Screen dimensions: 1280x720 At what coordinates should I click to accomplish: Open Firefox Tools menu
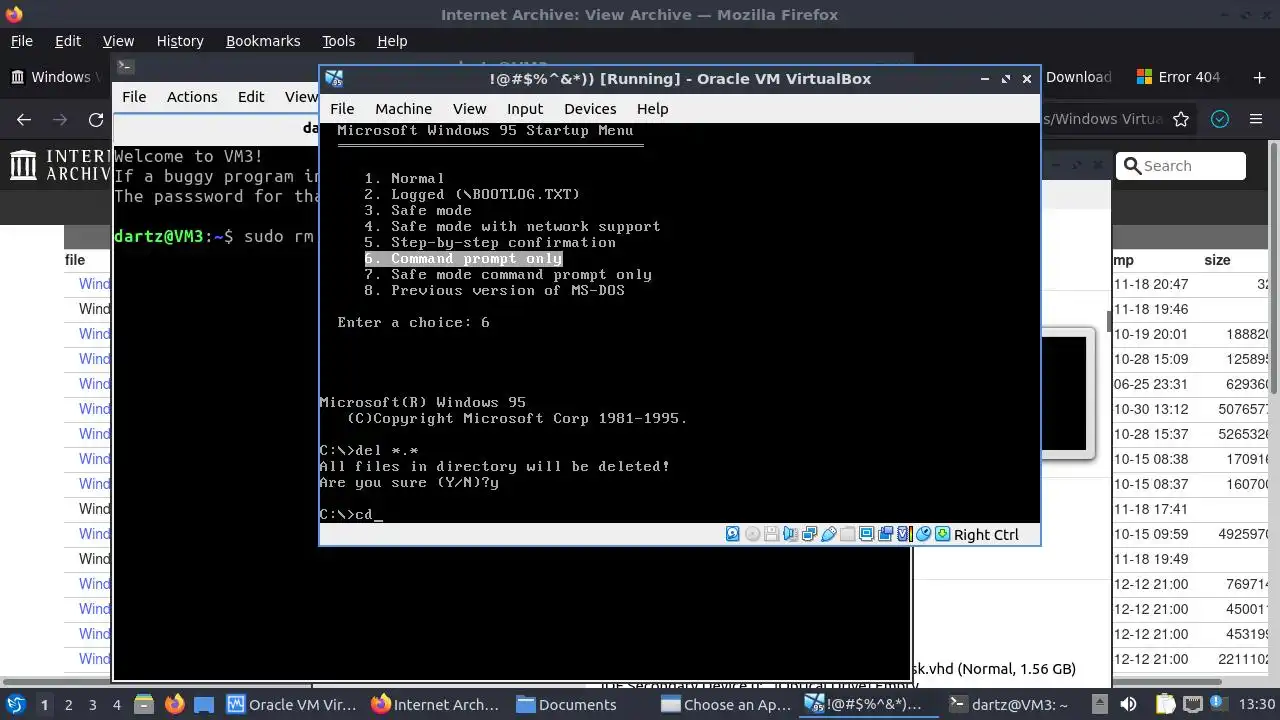338,41
